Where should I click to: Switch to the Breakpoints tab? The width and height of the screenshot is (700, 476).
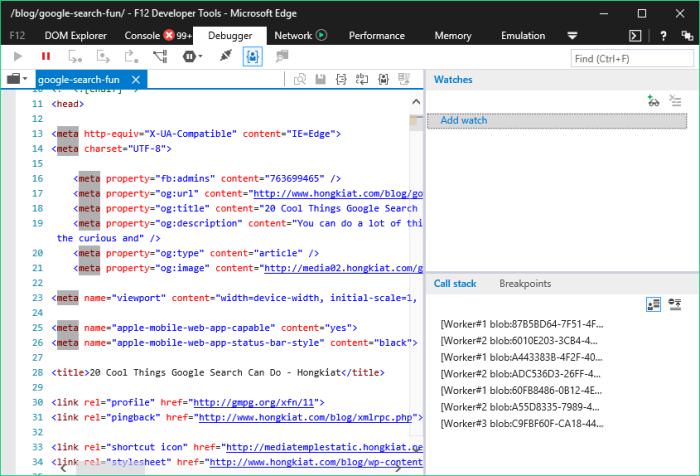(525, 284)
